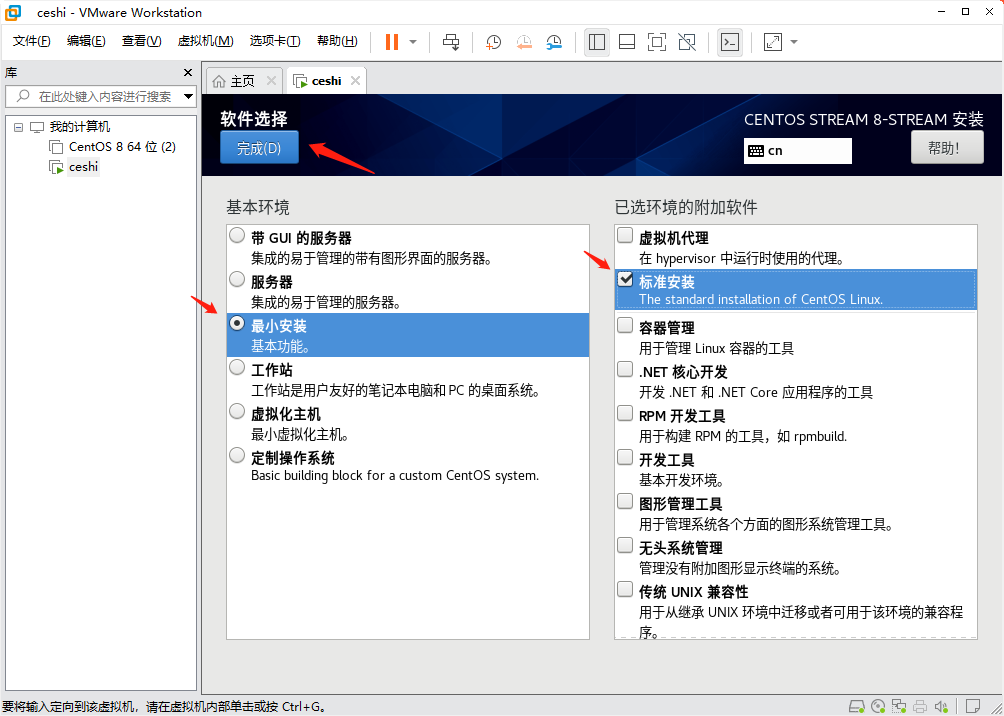The width and height of the screenshot is (1004, 716).
Task: Check the 开发工具 checkbox
Action: pyautogui.click(x=625, y=457)
